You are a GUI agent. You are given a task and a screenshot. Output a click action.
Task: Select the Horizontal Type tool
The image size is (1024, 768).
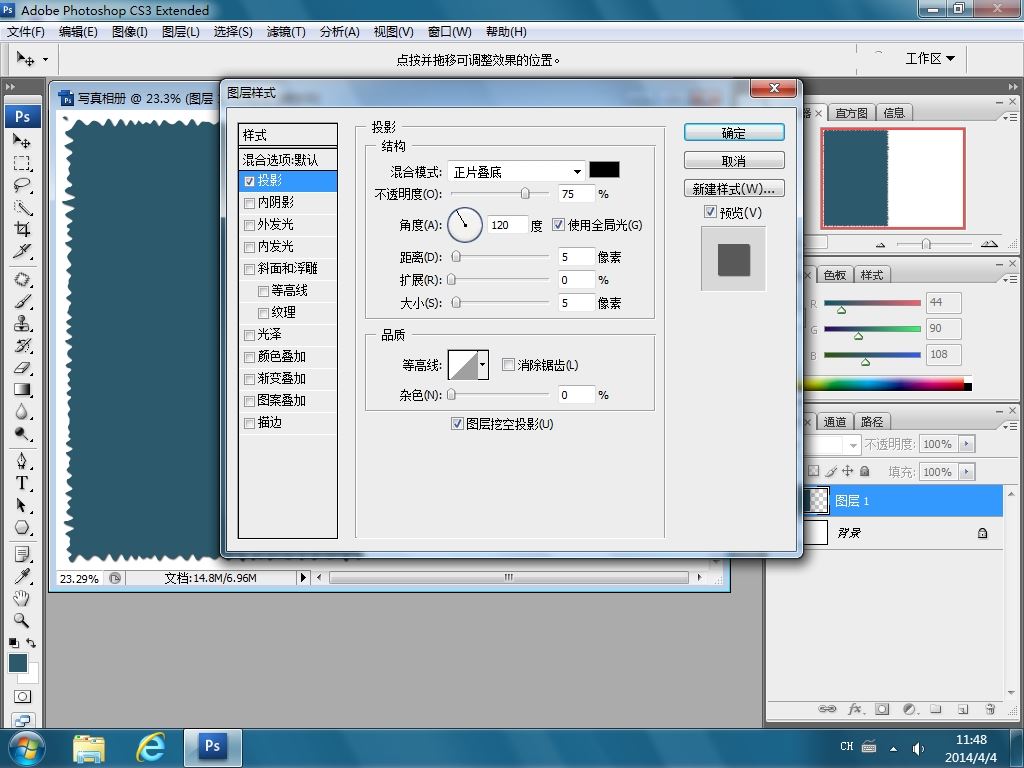click(x=22, y=483)
